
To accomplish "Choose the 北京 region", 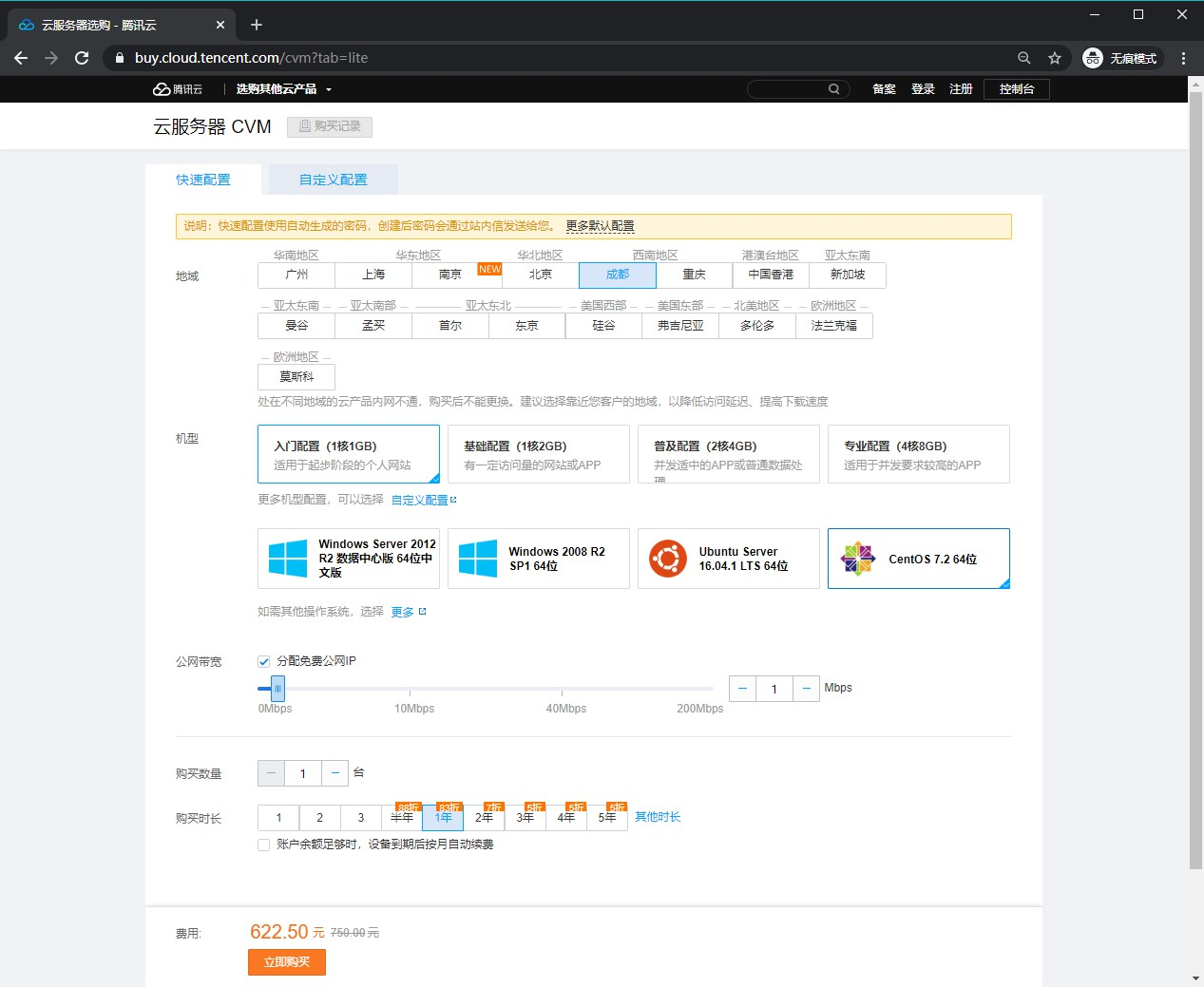I will pyautogui.click(x=541, y=275).
